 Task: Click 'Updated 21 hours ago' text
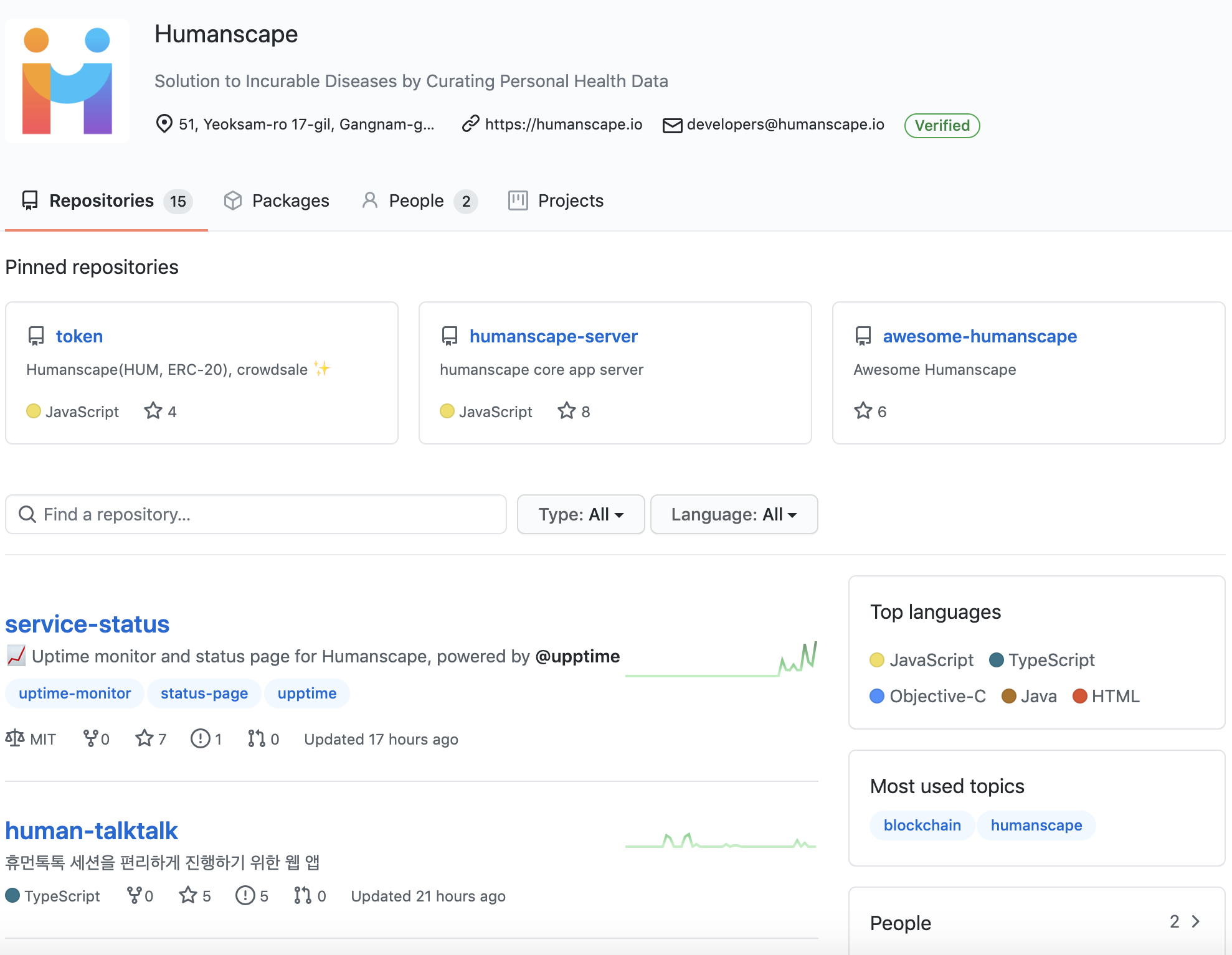428,896
